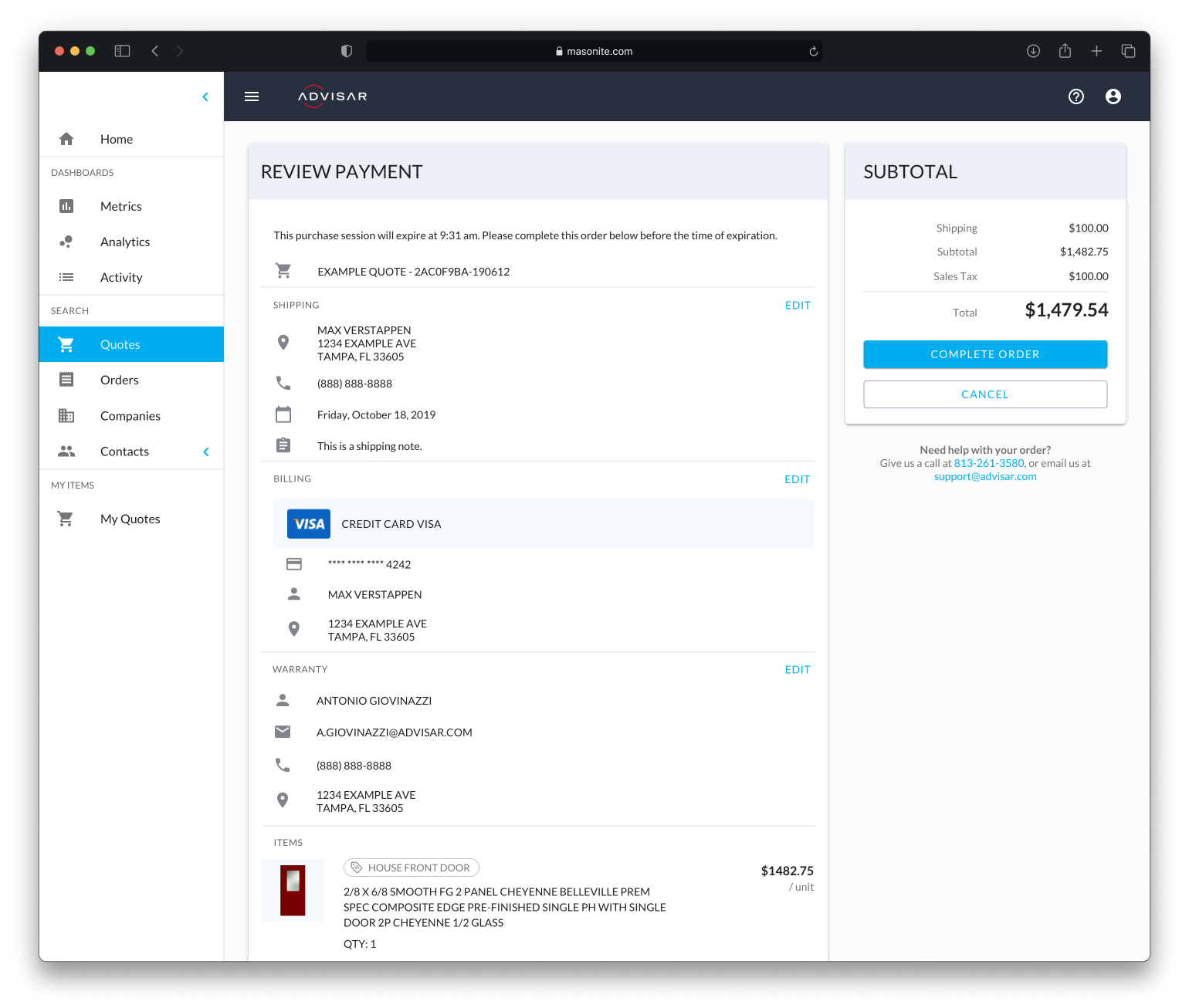Edit the shipping details

(798, 306)
